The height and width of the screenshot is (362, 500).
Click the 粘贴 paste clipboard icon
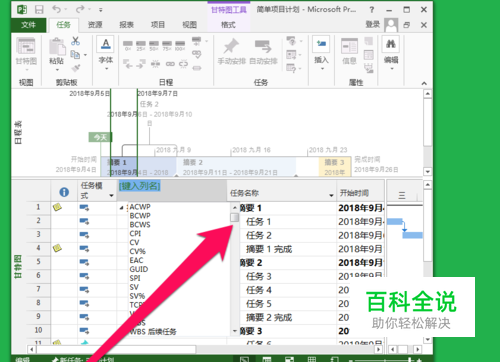(57, 46)
